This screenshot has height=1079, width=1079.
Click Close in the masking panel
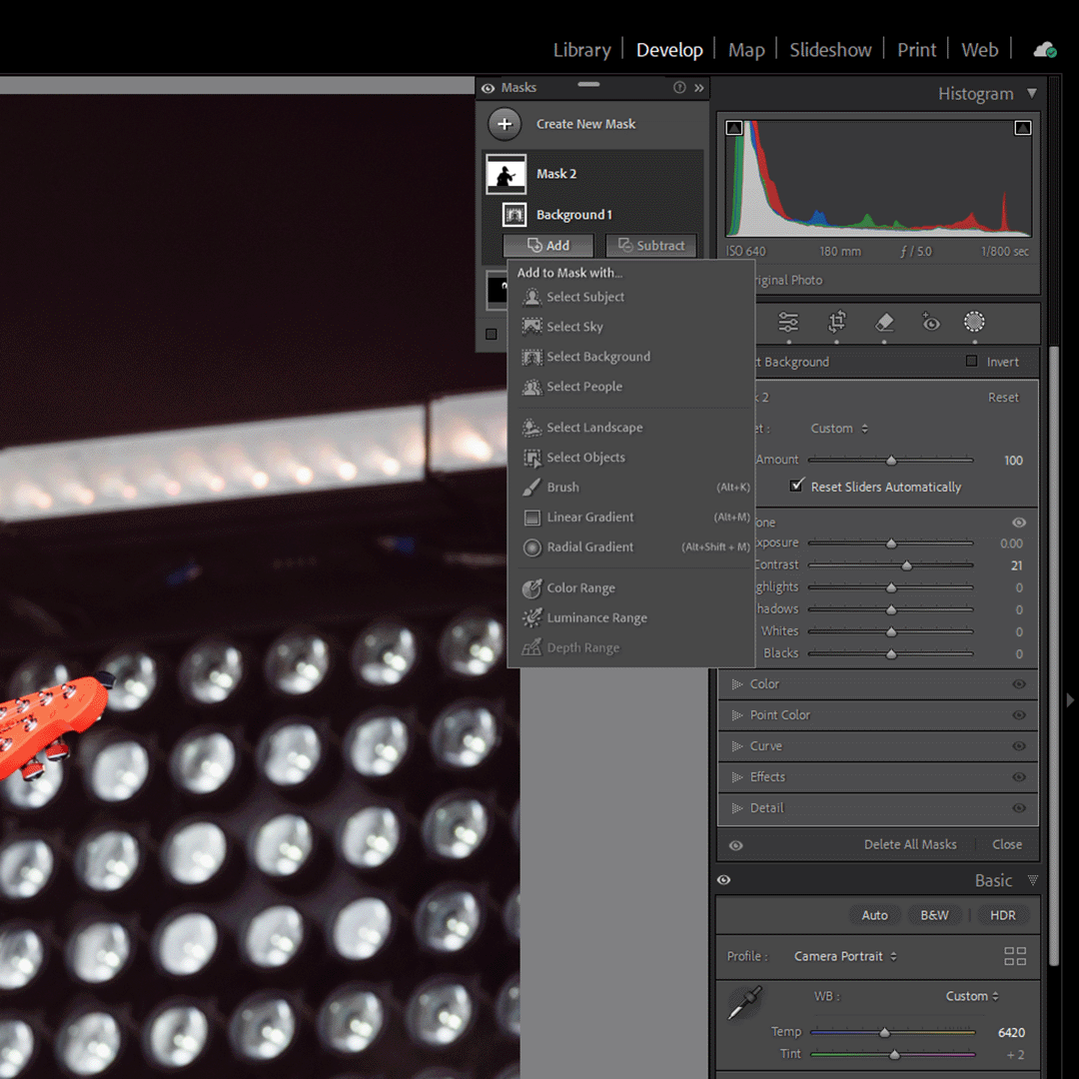click(x=1007, y=844)
